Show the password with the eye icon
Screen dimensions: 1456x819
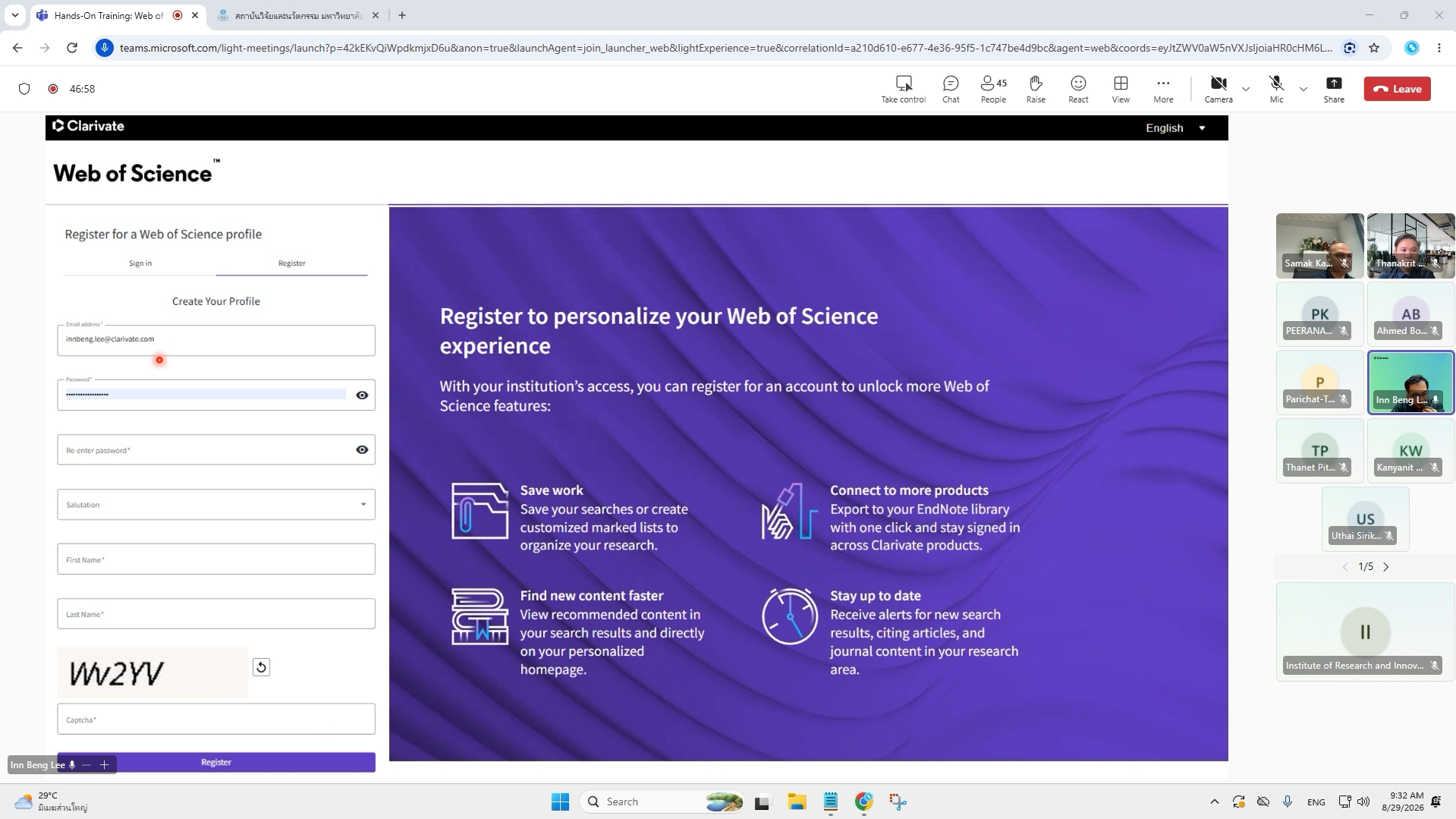click(362, 395)
